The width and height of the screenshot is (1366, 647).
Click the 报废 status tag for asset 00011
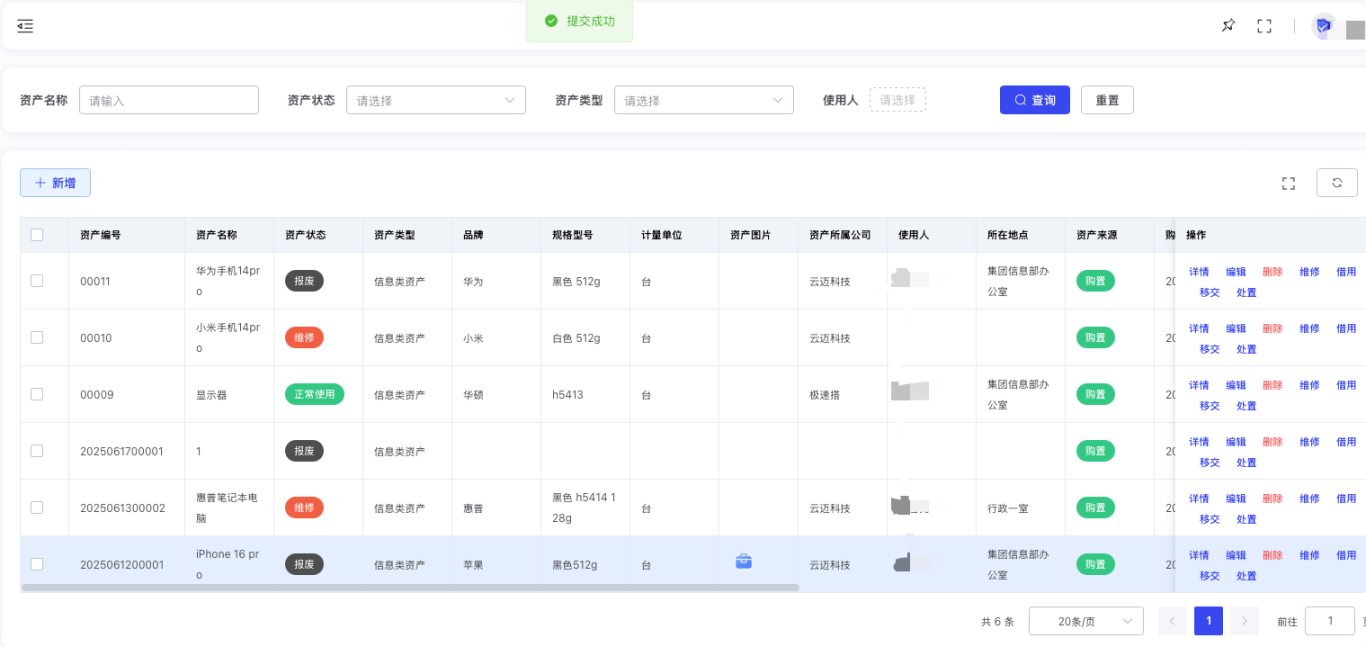click(304, 281)
